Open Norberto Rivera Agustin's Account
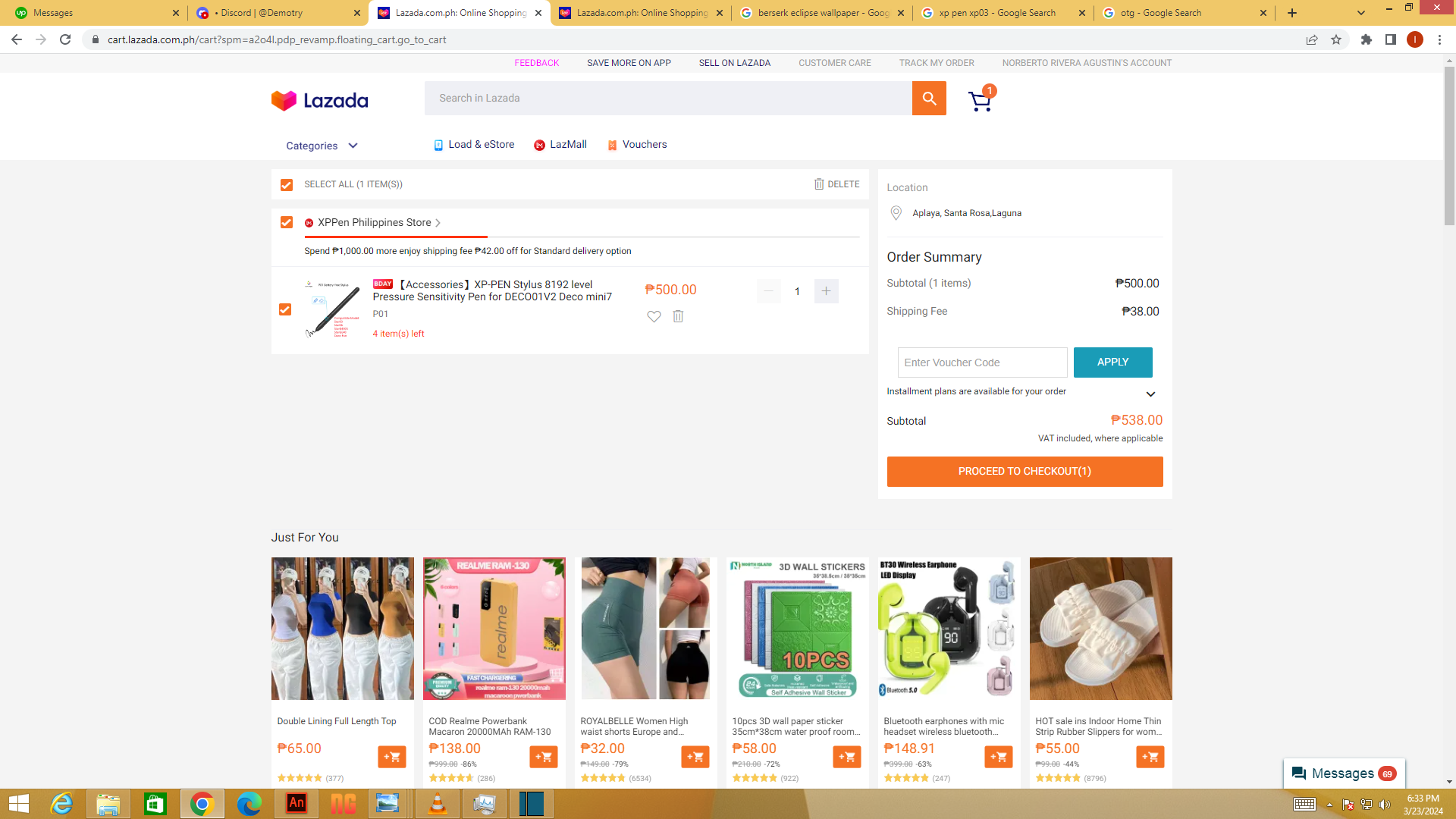1456x819 pixels. coord(1087,63)
